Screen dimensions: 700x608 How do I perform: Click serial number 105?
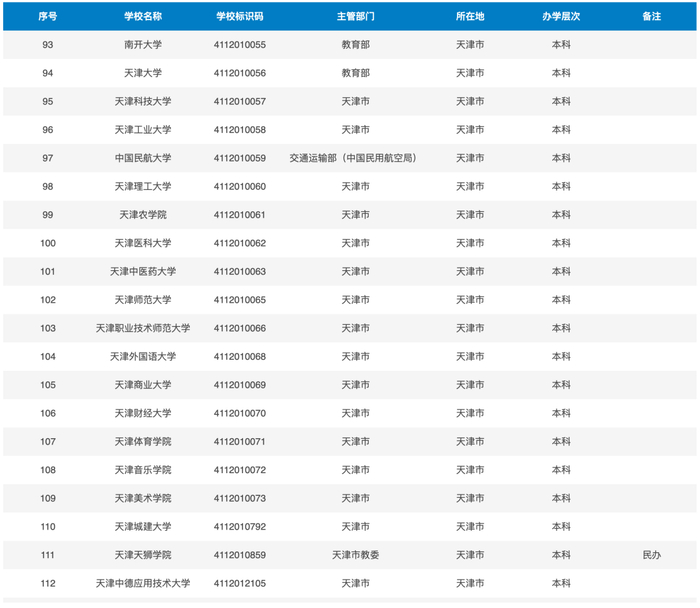tap(48, 385)
